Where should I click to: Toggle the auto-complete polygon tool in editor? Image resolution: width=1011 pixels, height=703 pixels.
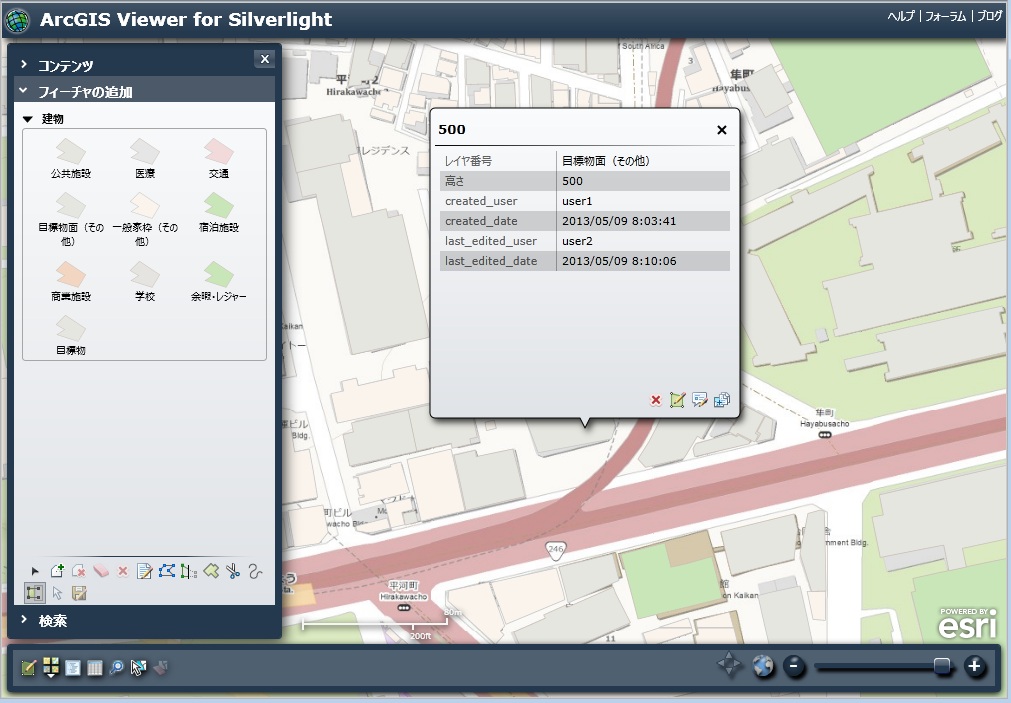coord(35,593)
